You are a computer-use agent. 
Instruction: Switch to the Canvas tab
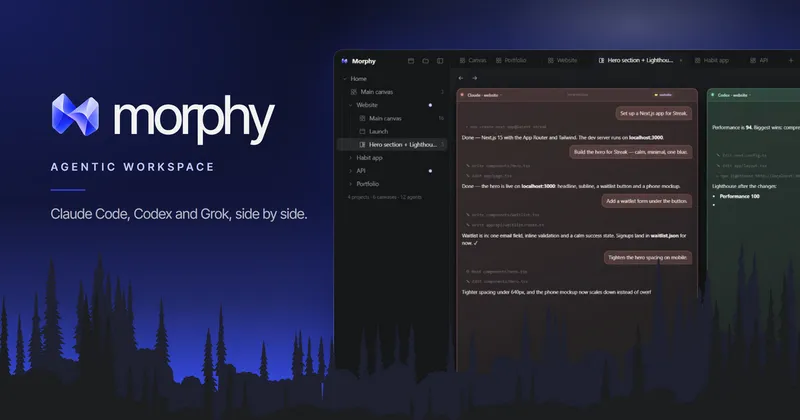point(473,60)
